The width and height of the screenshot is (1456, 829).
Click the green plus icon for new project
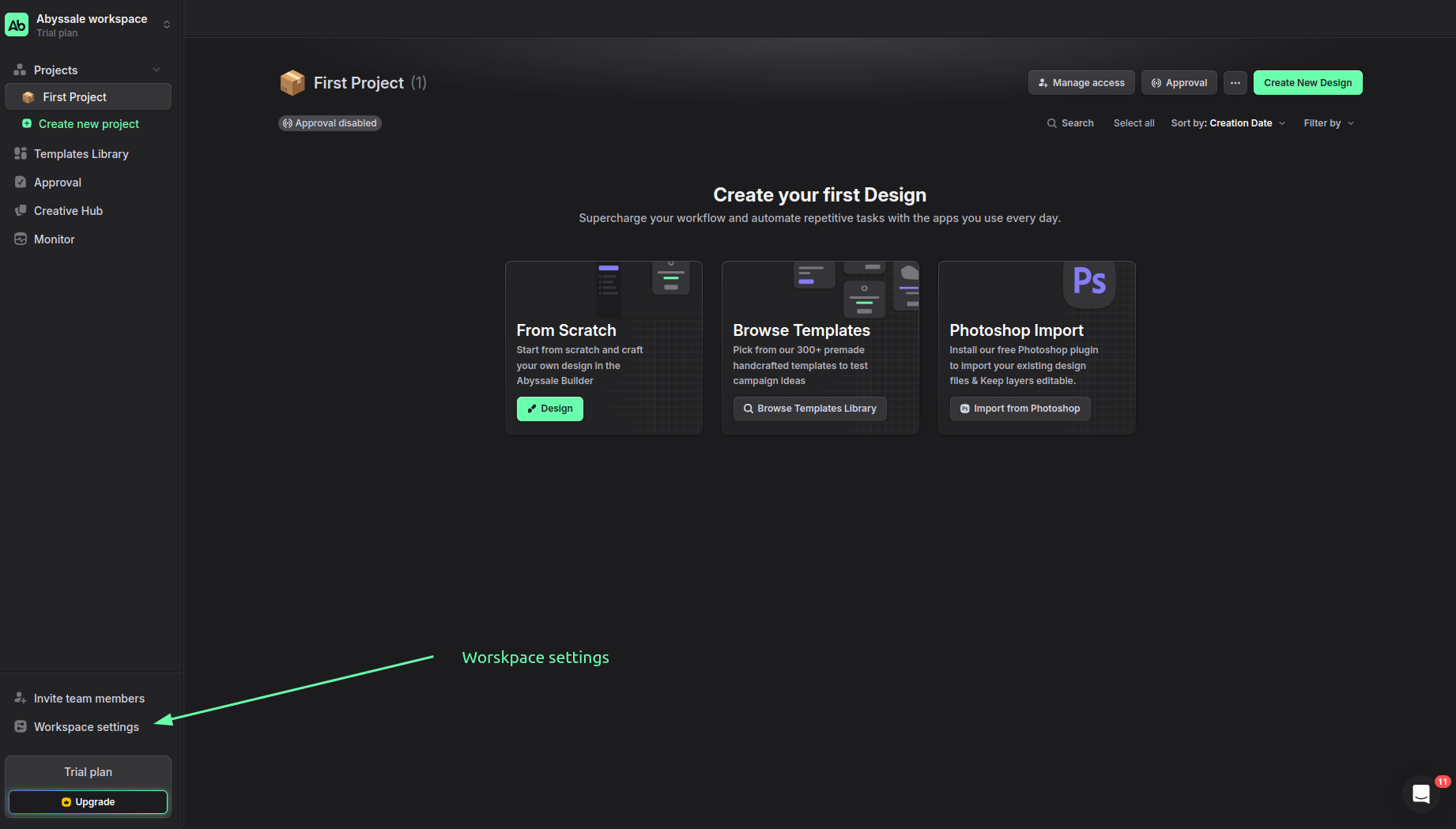(27, 123)
